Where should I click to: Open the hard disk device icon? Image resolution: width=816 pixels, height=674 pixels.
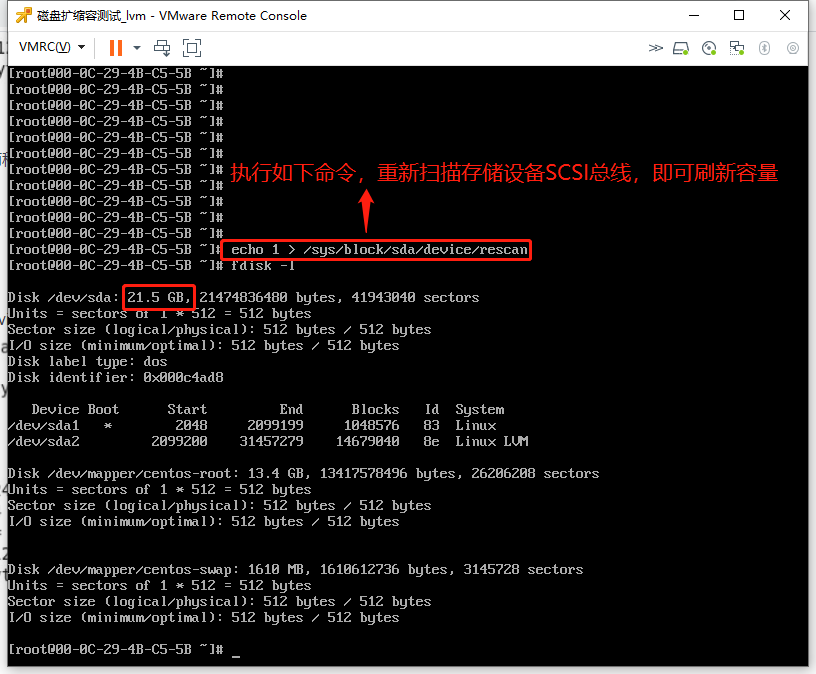click(681, 48)
